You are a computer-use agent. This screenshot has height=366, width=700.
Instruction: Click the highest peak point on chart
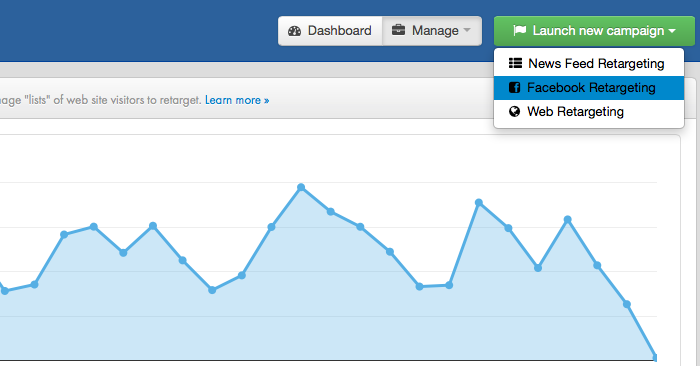pos(301,187)
